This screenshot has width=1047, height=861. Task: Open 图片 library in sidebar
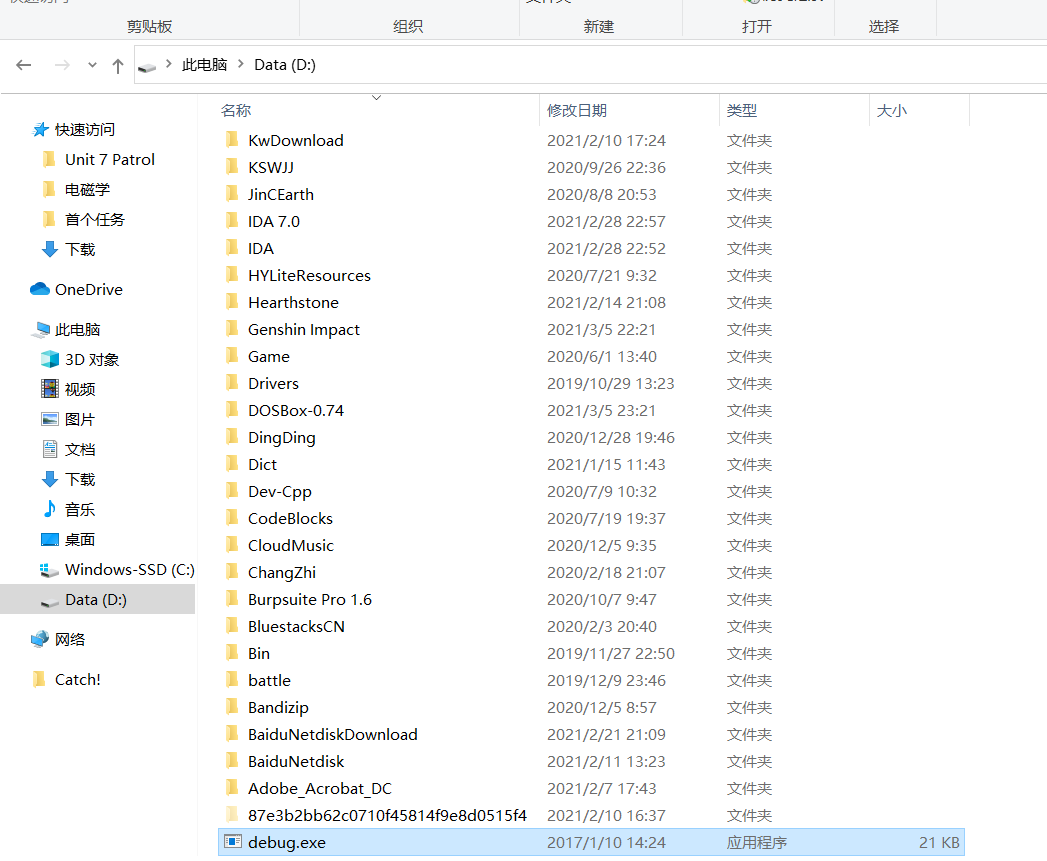(80, 419)
